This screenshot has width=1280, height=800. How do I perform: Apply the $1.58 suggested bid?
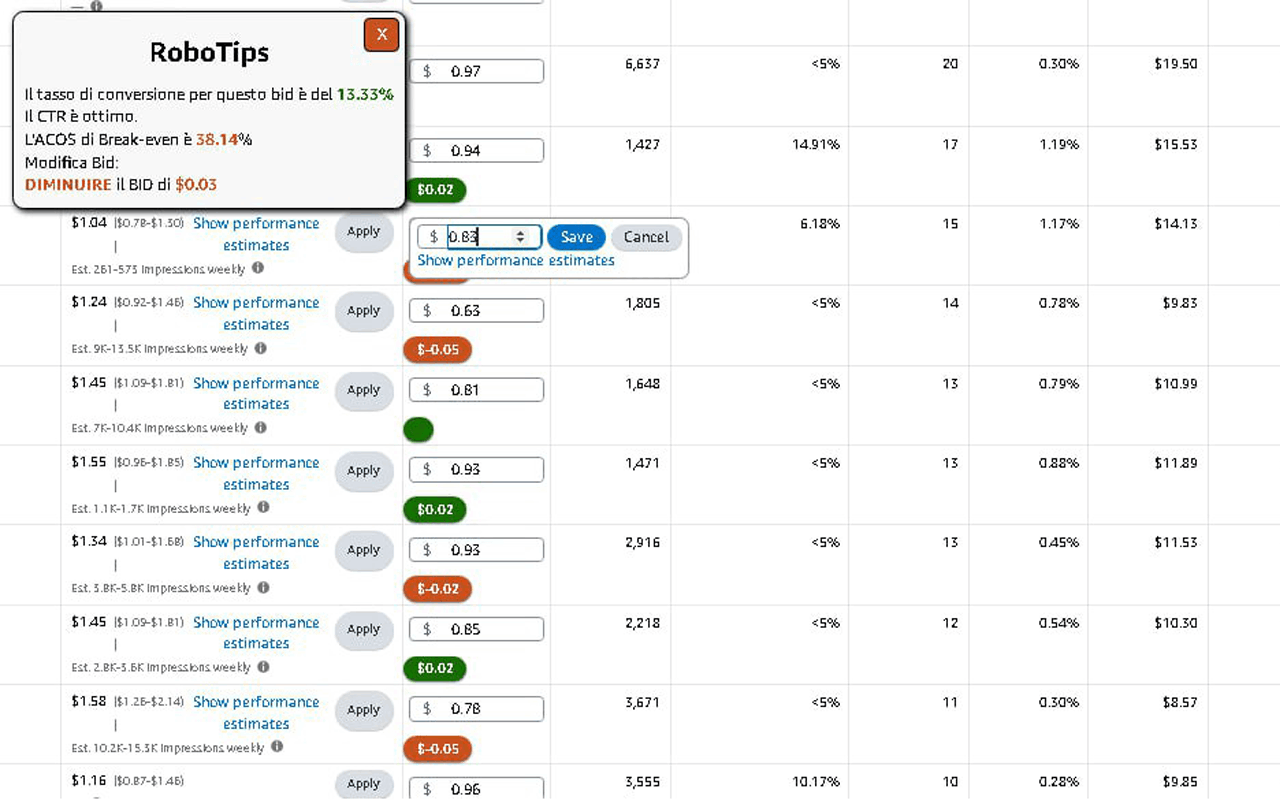coord(363,710)
